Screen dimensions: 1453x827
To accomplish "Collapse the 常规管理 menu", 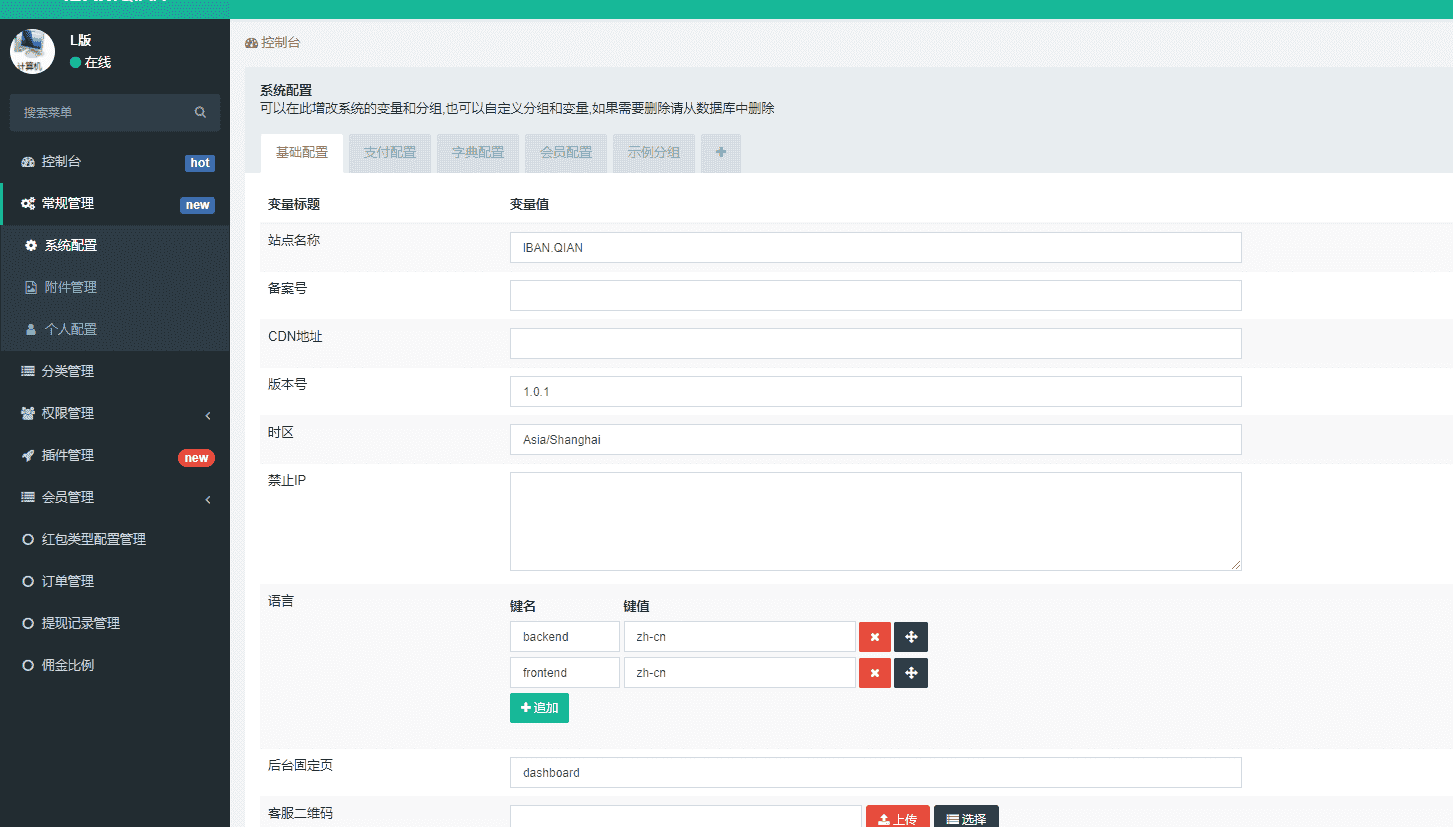I will tap(114, 204).
